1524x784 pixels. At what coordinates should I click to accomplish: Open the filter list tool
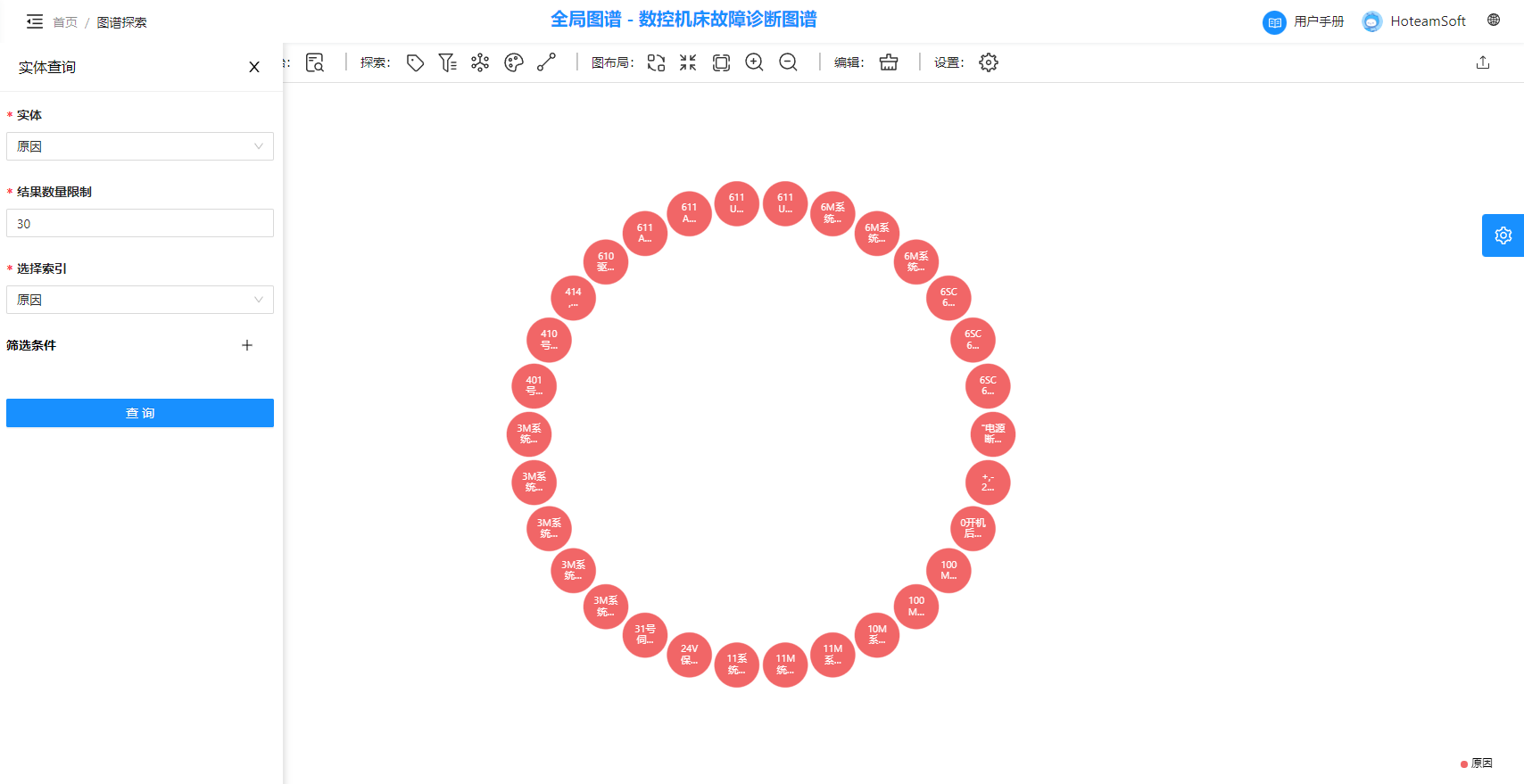(x=447, y=62)
